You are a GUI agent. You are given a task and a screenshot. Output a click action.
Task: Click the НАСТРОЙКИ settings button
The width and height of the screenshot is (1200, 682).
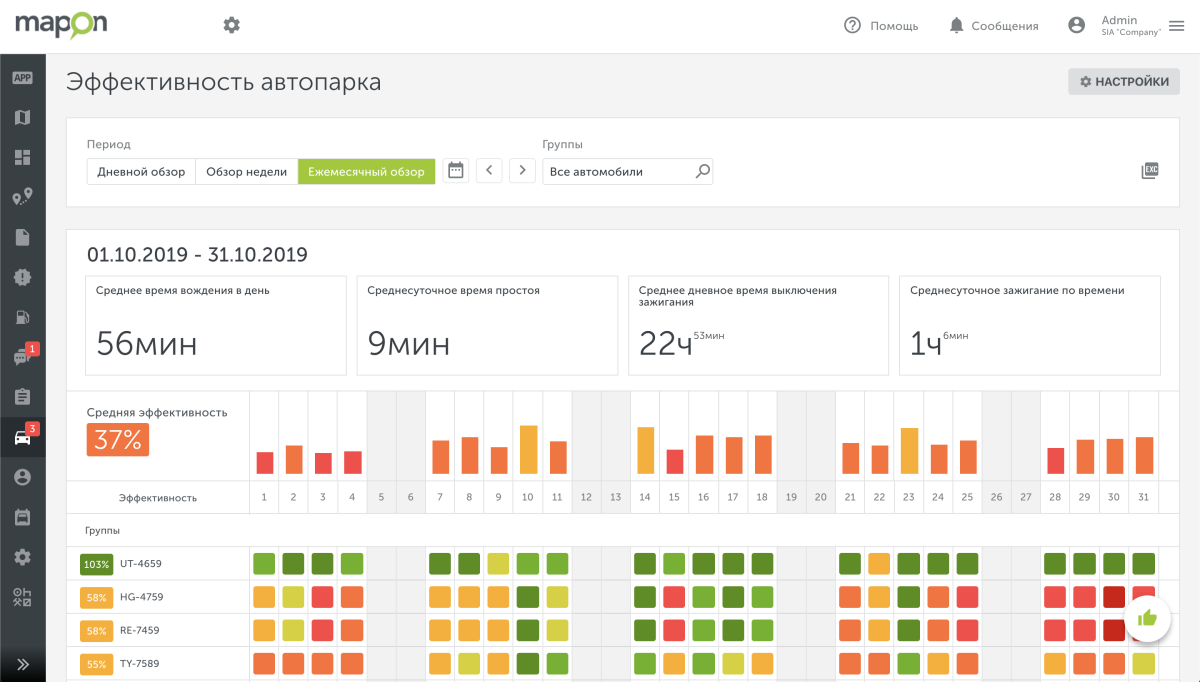(1124, 82)
